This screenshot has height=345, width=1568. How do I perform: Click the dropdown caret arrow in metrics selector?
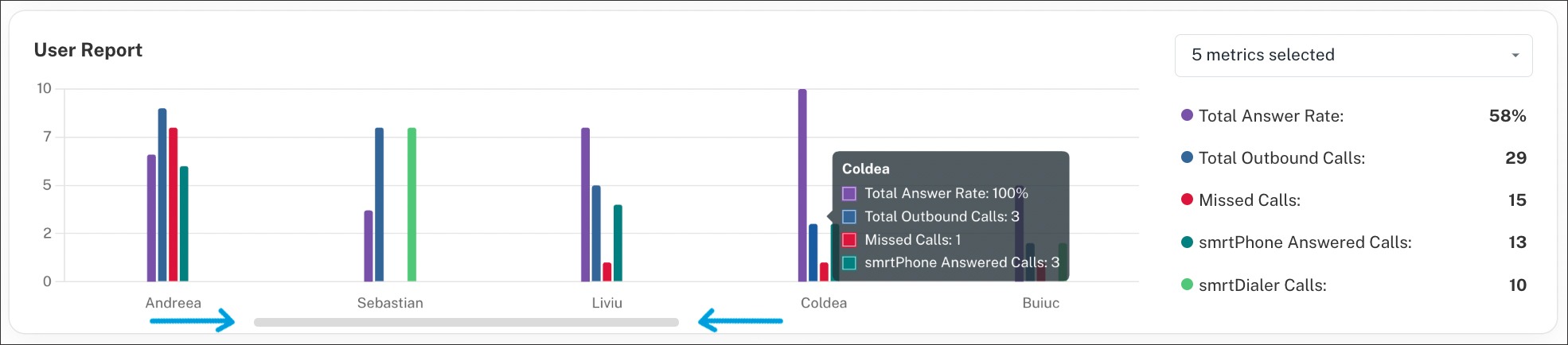pyautogui.click(x=1515, y=56)
